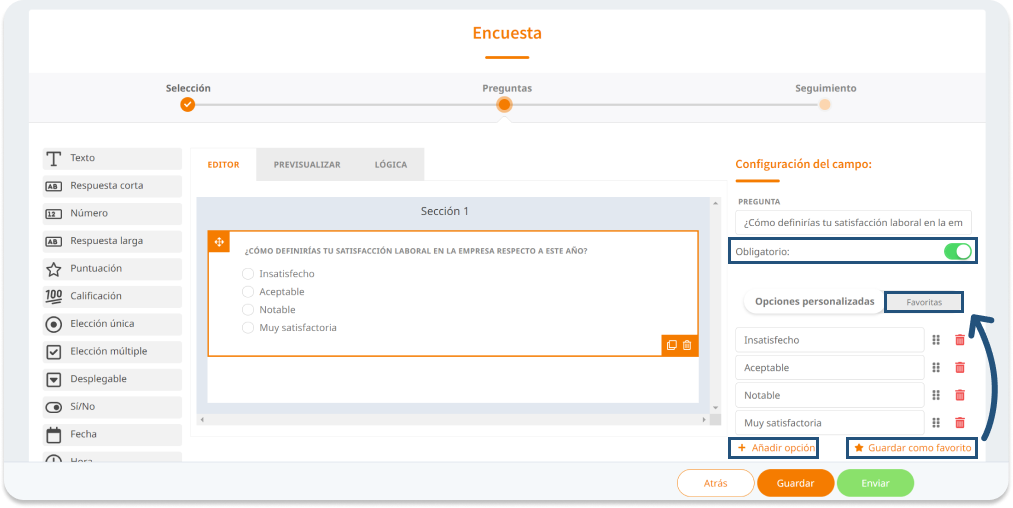Click Añadir opción link

coord(775,448)
